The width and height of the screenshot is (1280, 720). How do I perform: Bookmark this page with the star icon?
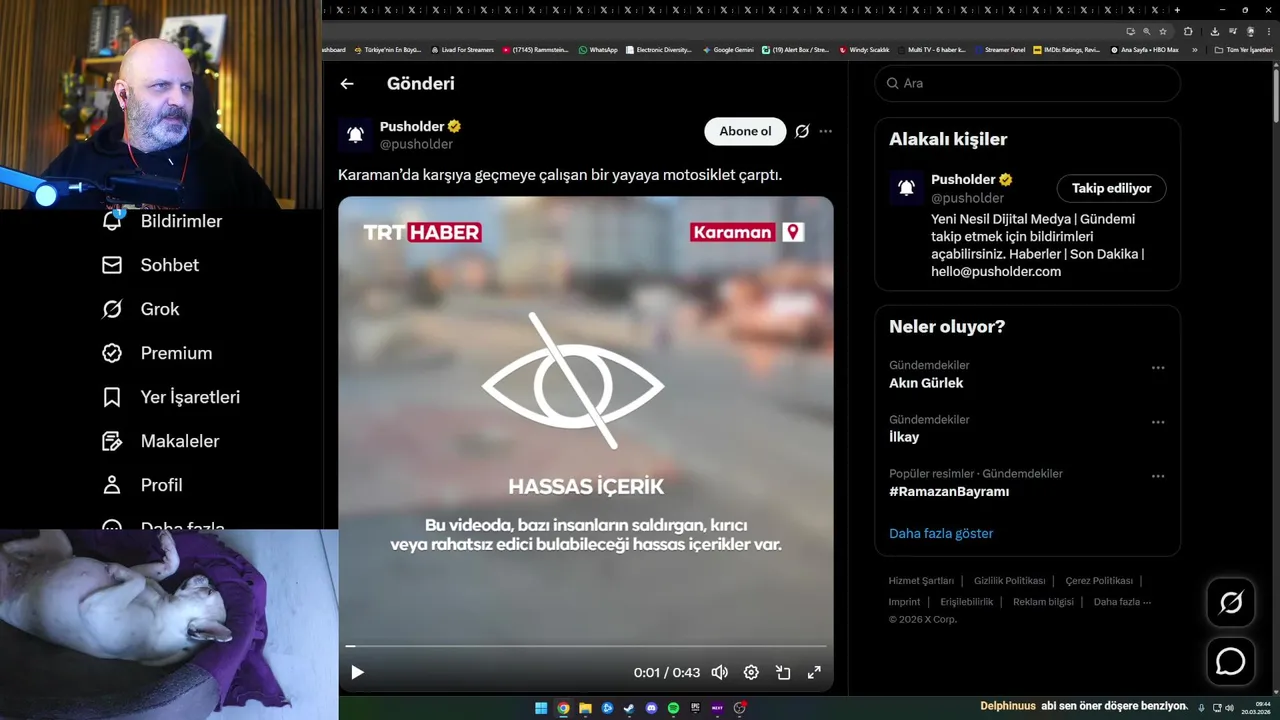point(1163,31)
